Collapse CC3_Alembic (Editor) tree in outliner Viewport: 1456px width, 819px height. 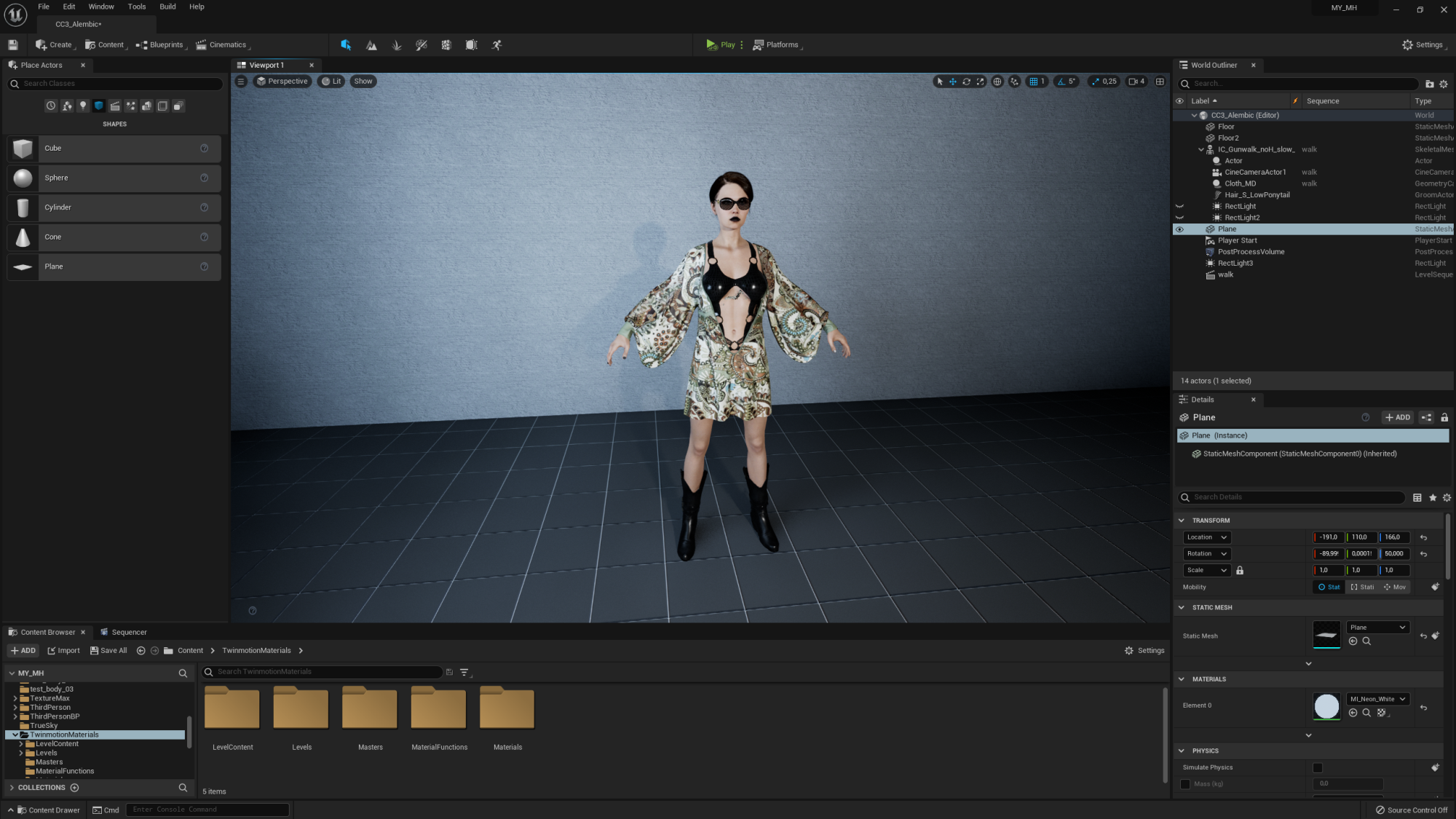[x=1194, y=116]
